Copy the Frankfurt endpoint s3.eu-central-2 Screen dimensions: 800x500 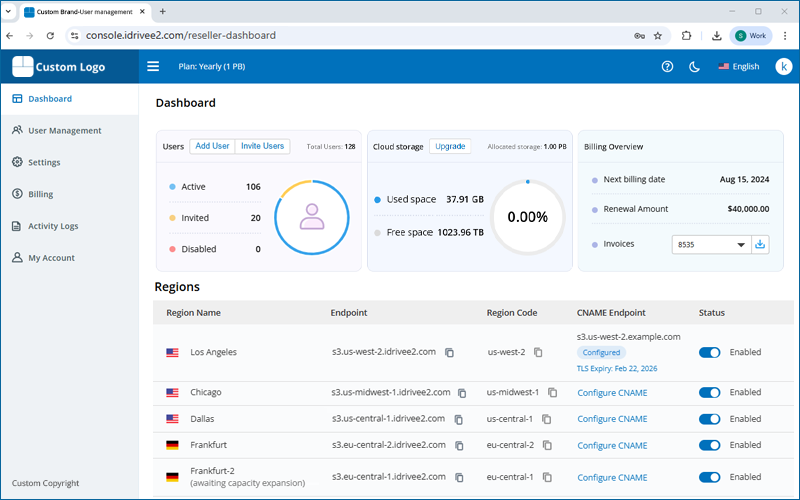pyautogui.click(x=459, y=445)
